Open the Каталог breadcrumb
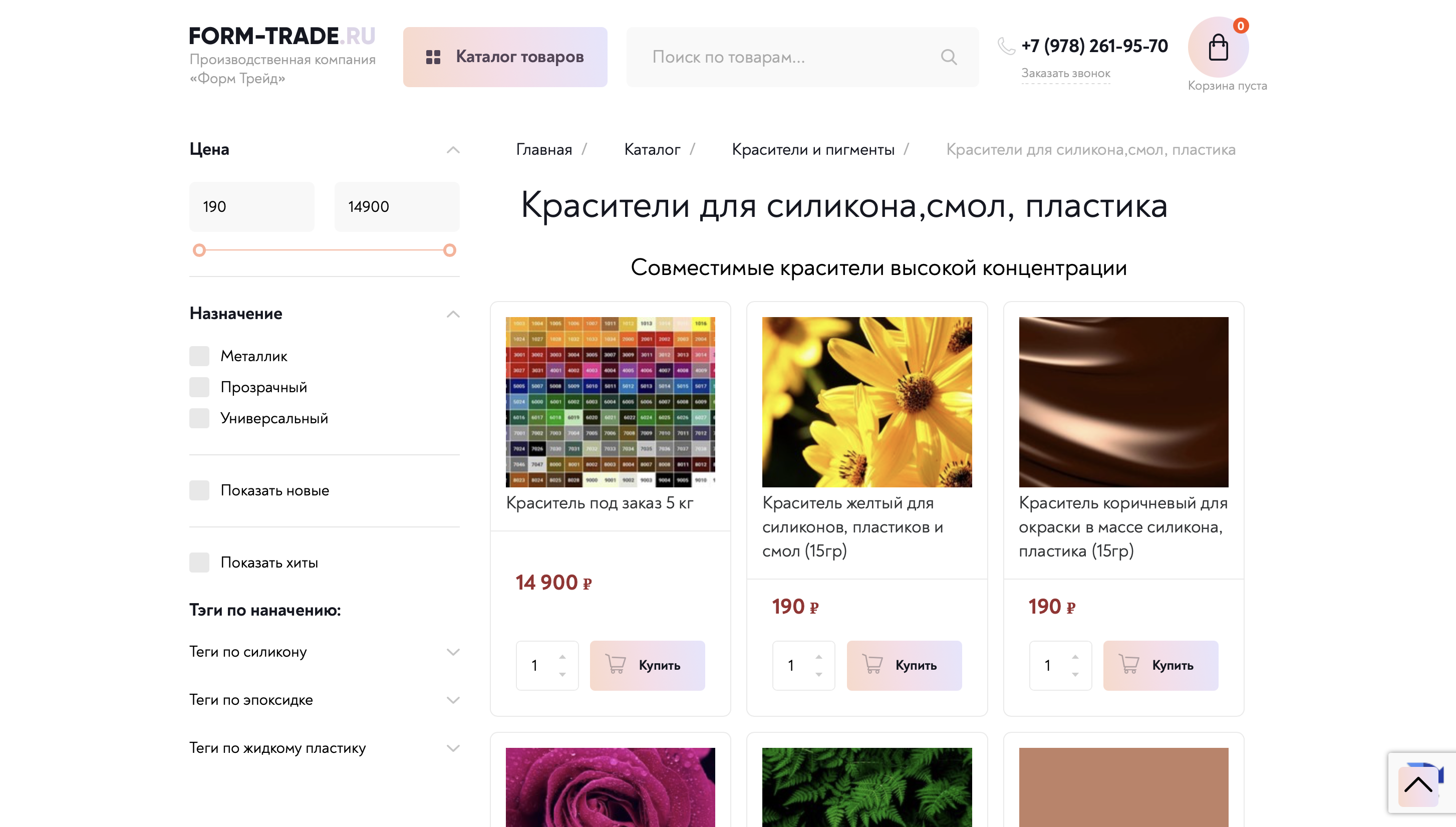1456x827 pixels. (652, 150)
